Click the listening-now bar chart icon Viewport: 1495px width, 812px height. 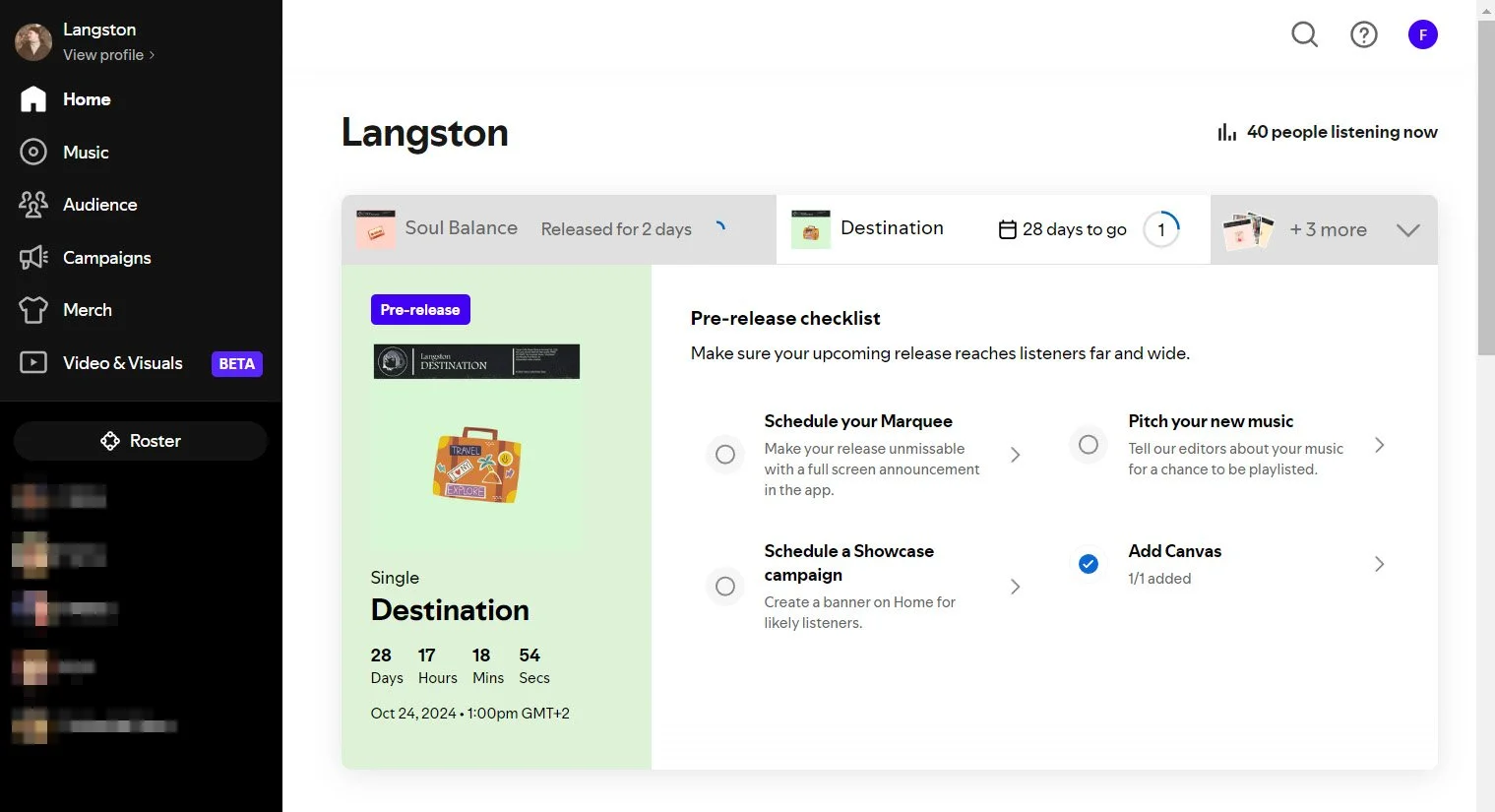pyautogui.click(x=1226, y=132)
